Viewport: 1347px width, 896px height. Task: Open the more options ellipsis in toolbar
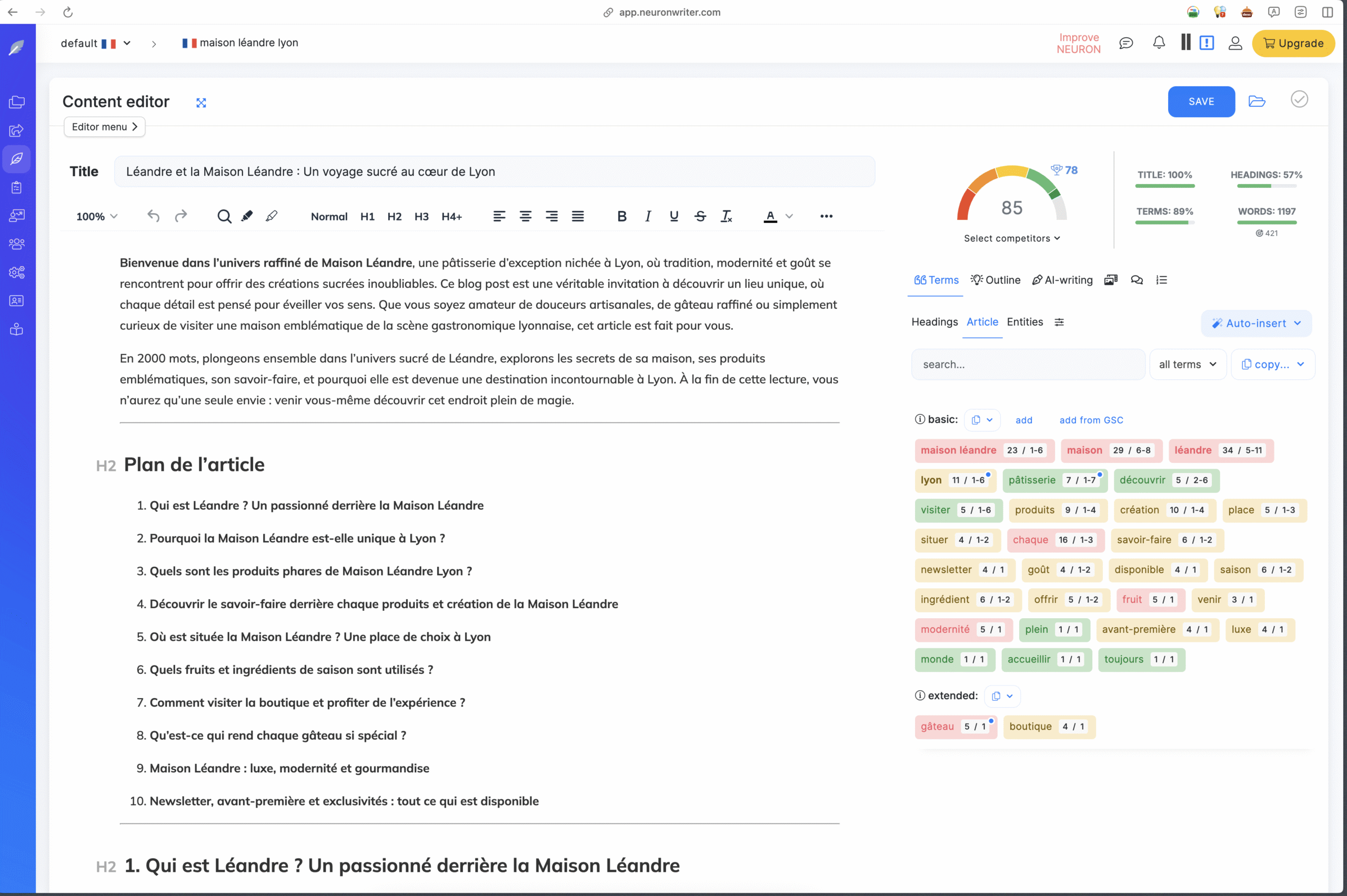827,216
